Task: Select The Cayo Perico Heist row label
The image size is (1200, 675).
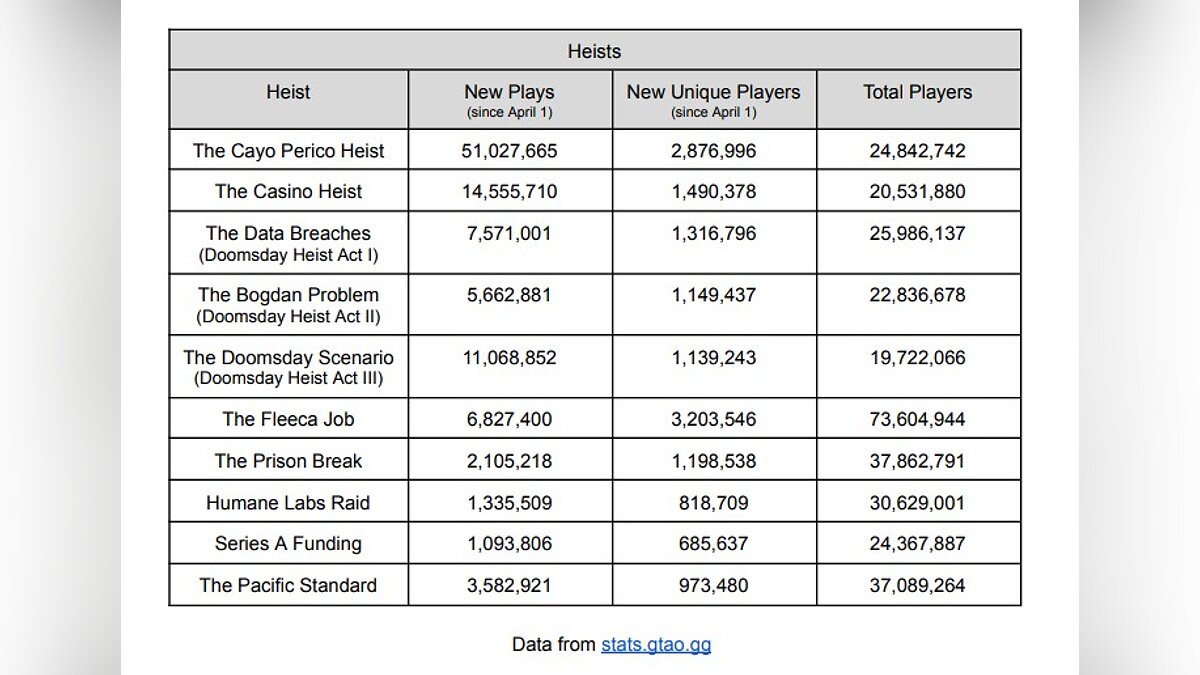Action: 288,151
